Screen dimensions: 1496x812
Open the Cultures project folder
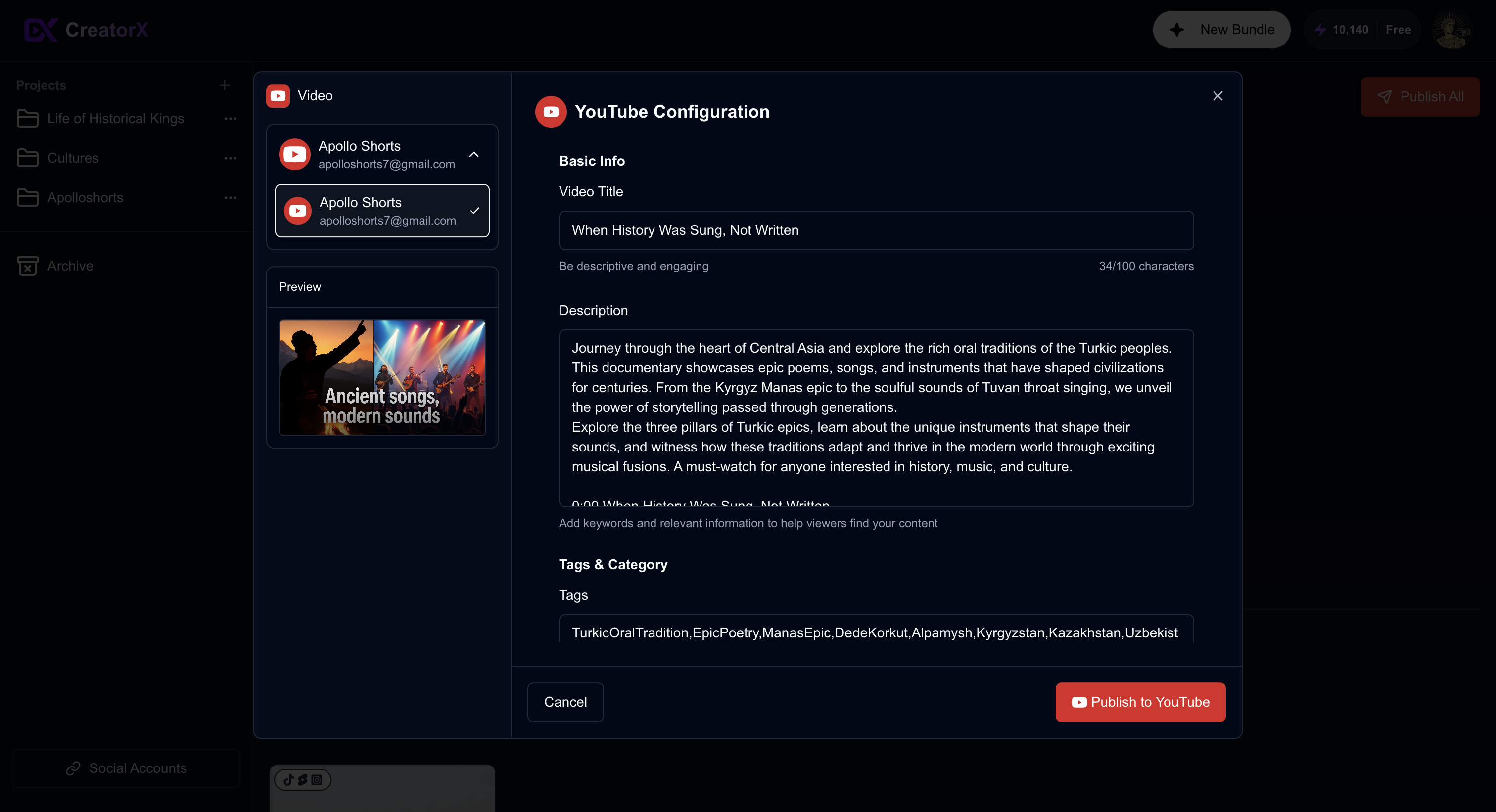(73, 158)
